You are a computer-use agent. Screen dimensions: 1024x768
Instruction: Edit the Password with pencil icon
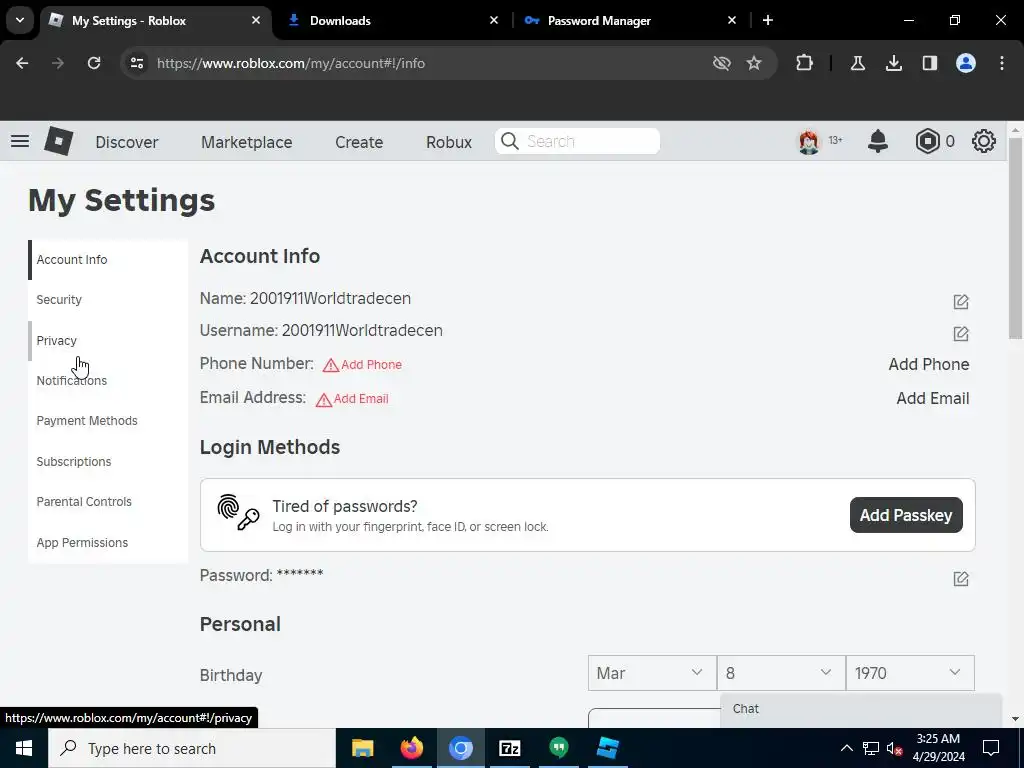(961, 579)
